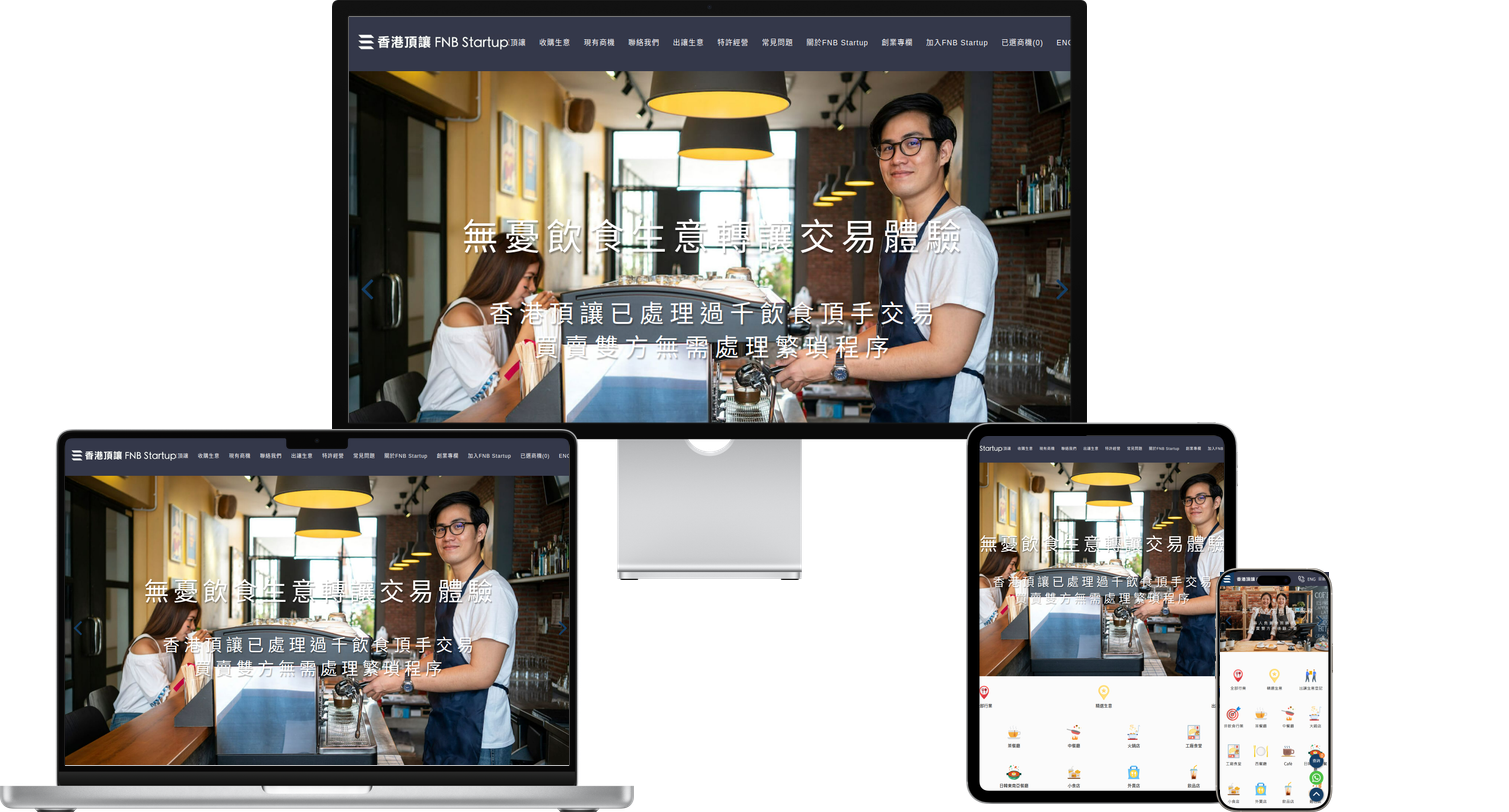Tap the target dart icon on phone
The image size is (1509, 812).
point(1233,713)
